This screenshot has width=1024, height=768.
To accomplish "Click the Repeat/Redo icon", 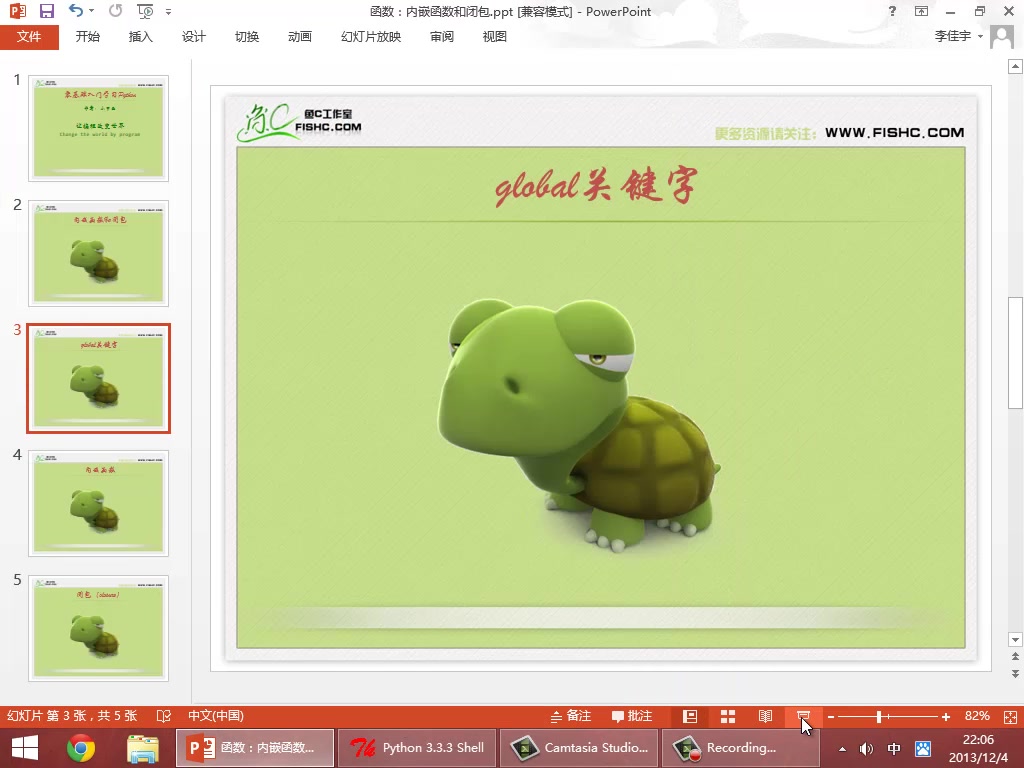I will 116,11.
